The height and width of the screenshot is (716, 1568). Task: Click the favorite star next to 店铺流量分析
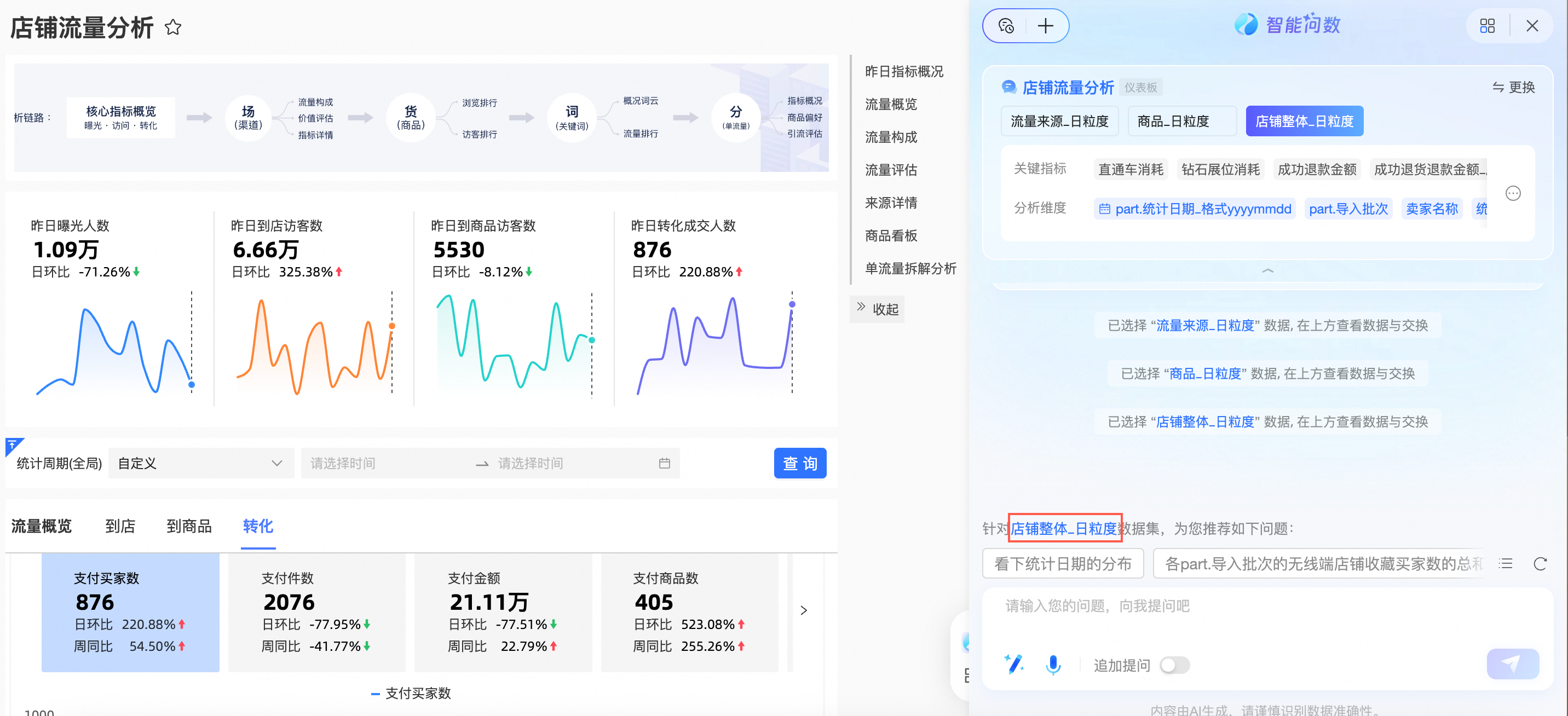(173, 27)
